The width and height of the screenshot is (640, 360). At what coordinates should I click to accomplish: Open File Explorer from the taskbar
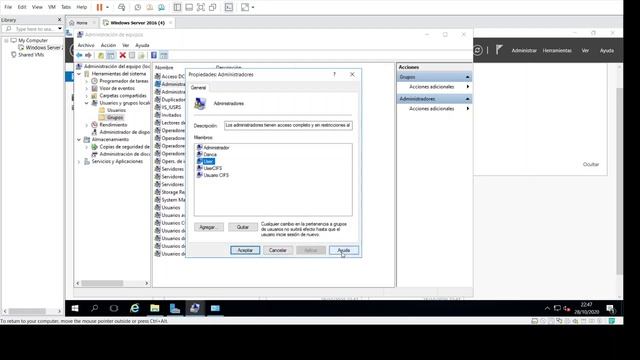(x=155, y=308)
